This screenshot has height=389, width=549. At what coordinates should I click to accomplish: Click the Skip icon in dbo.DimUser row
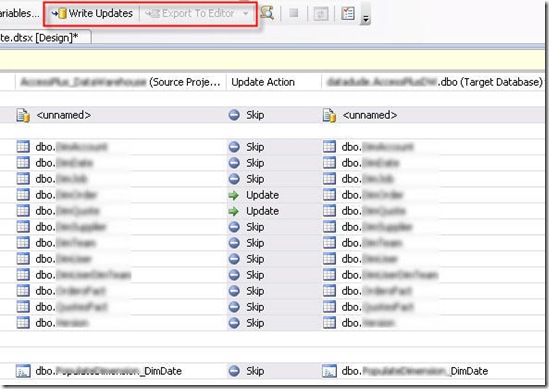[234, 259]
